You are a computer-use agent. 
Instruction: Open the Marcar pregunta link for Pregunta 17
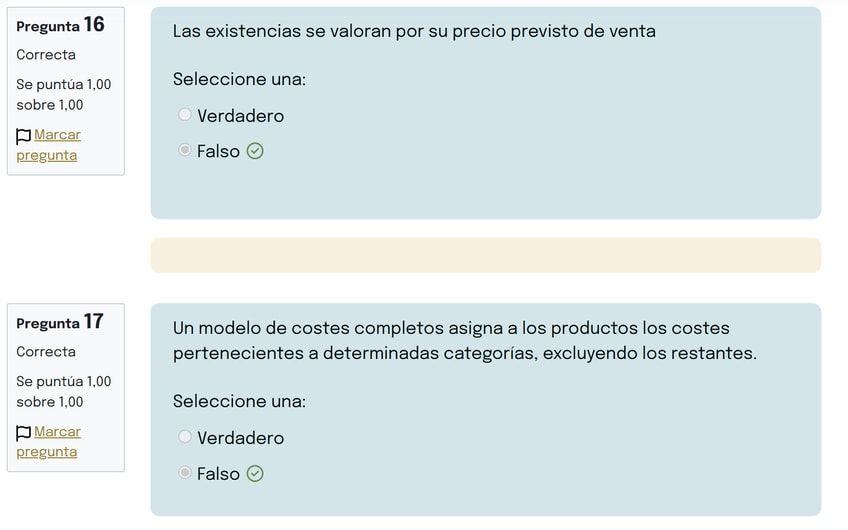[x=57, y=432]
